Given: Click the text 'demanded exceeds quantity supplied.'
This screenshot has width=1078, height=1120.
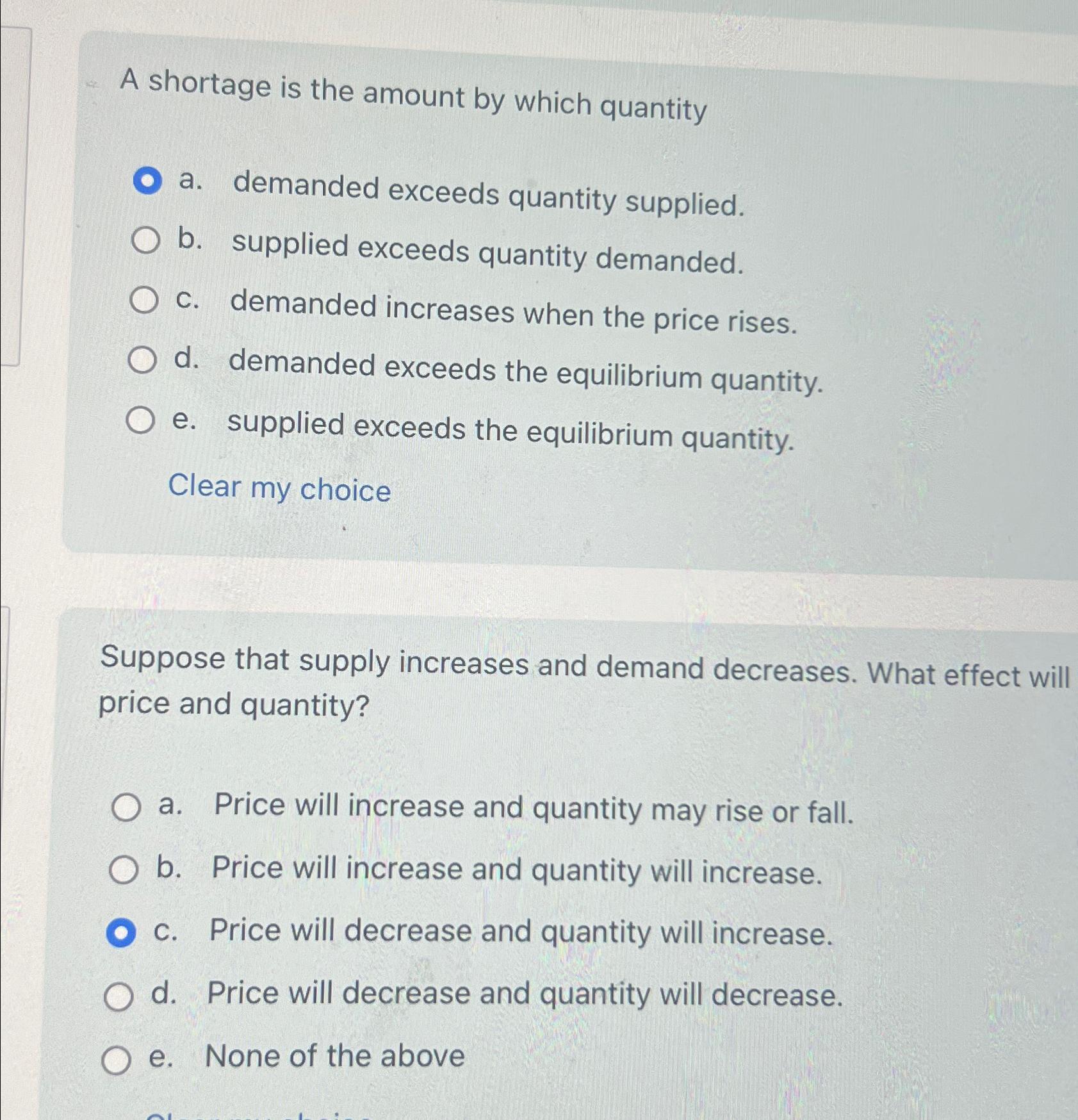Looking at the screenshot, I should point(488,195).
